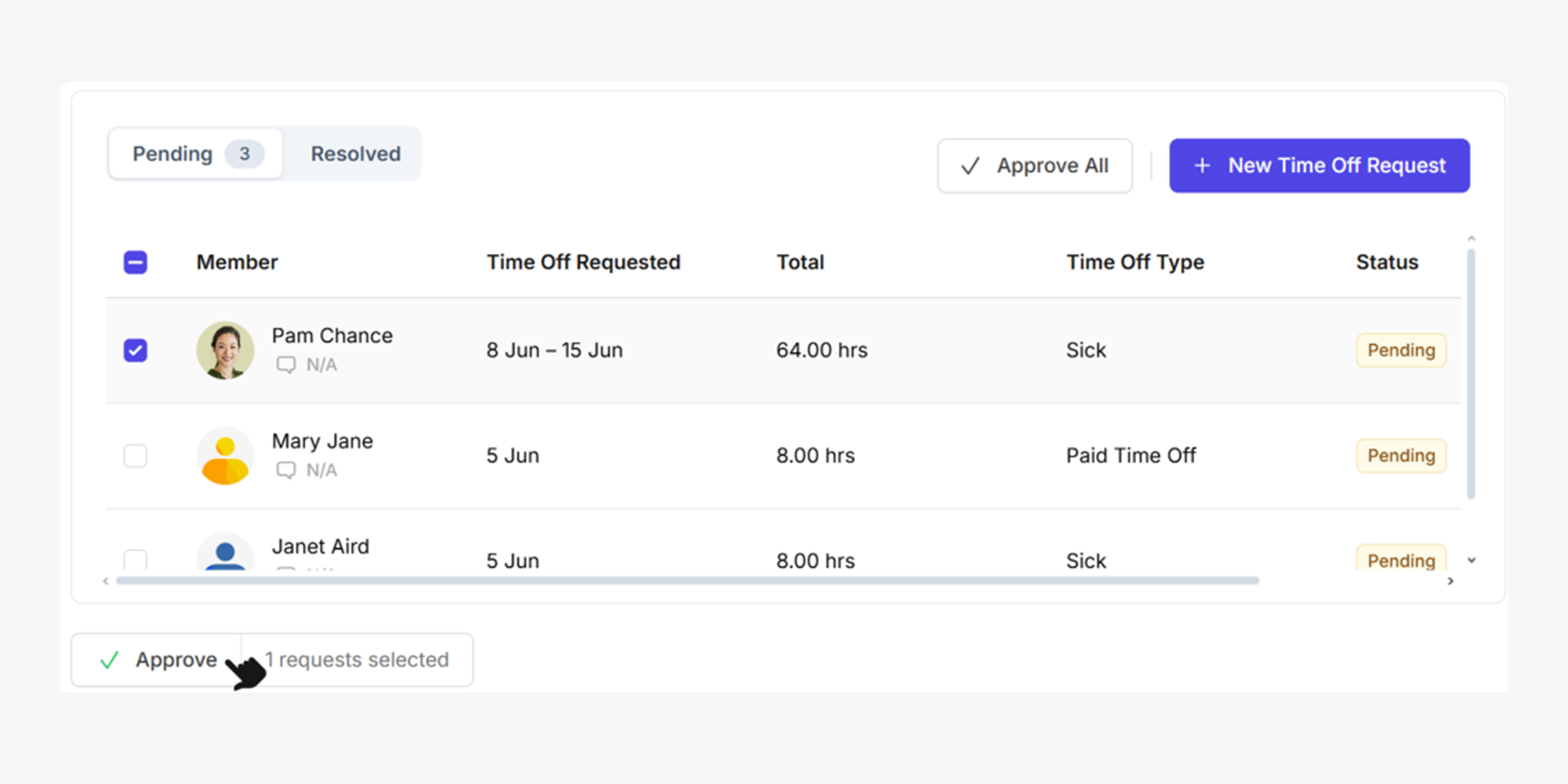Click the Status column header
This screenshot has width=1568, height=784.
point(1387,262)
